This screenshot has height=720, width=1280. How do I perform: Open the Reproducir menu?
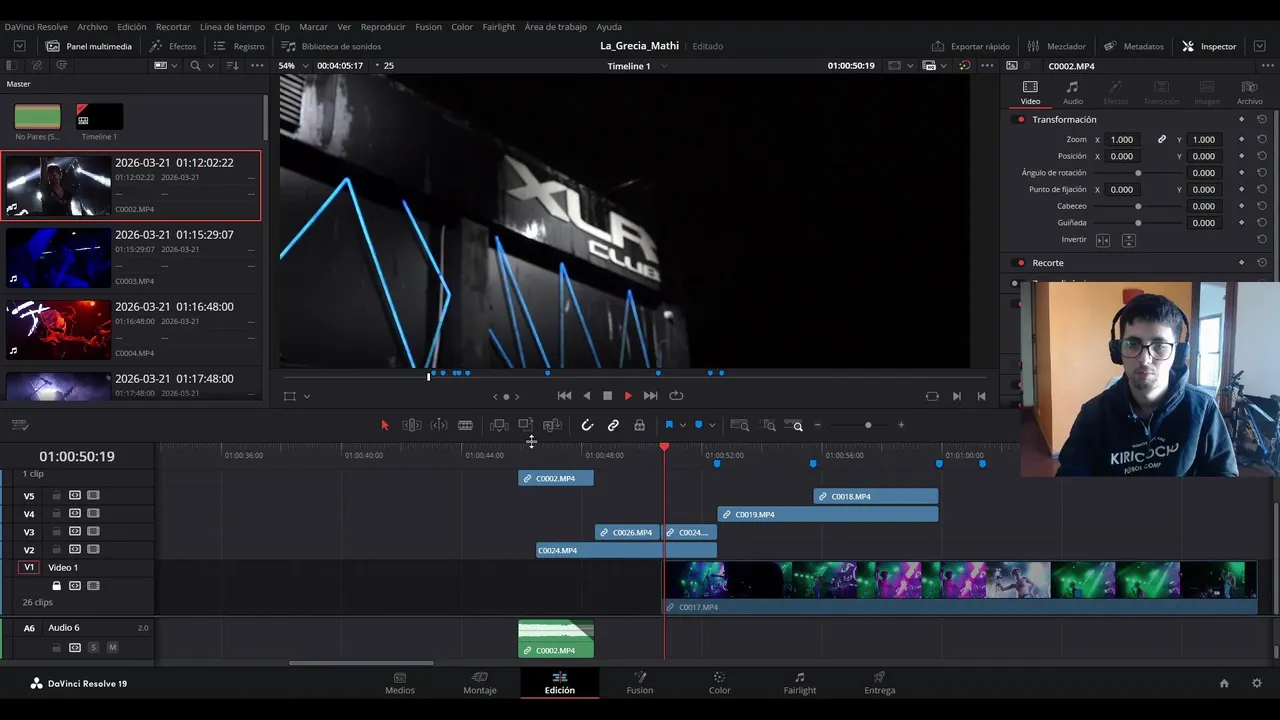click(x=383, y=27)
